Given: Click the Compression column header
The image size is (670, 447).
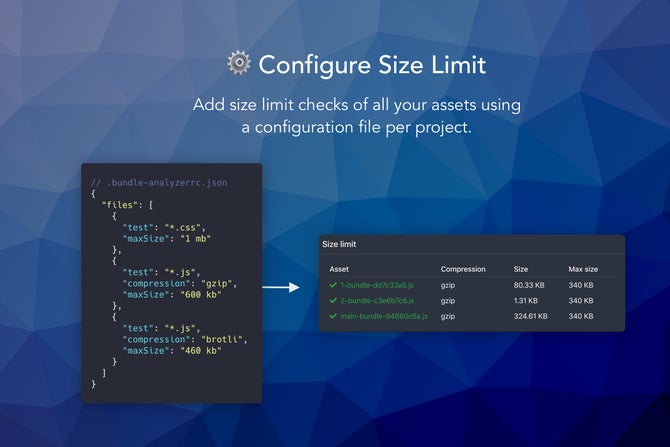Looking at the screenshot, I should pos(463,269).
